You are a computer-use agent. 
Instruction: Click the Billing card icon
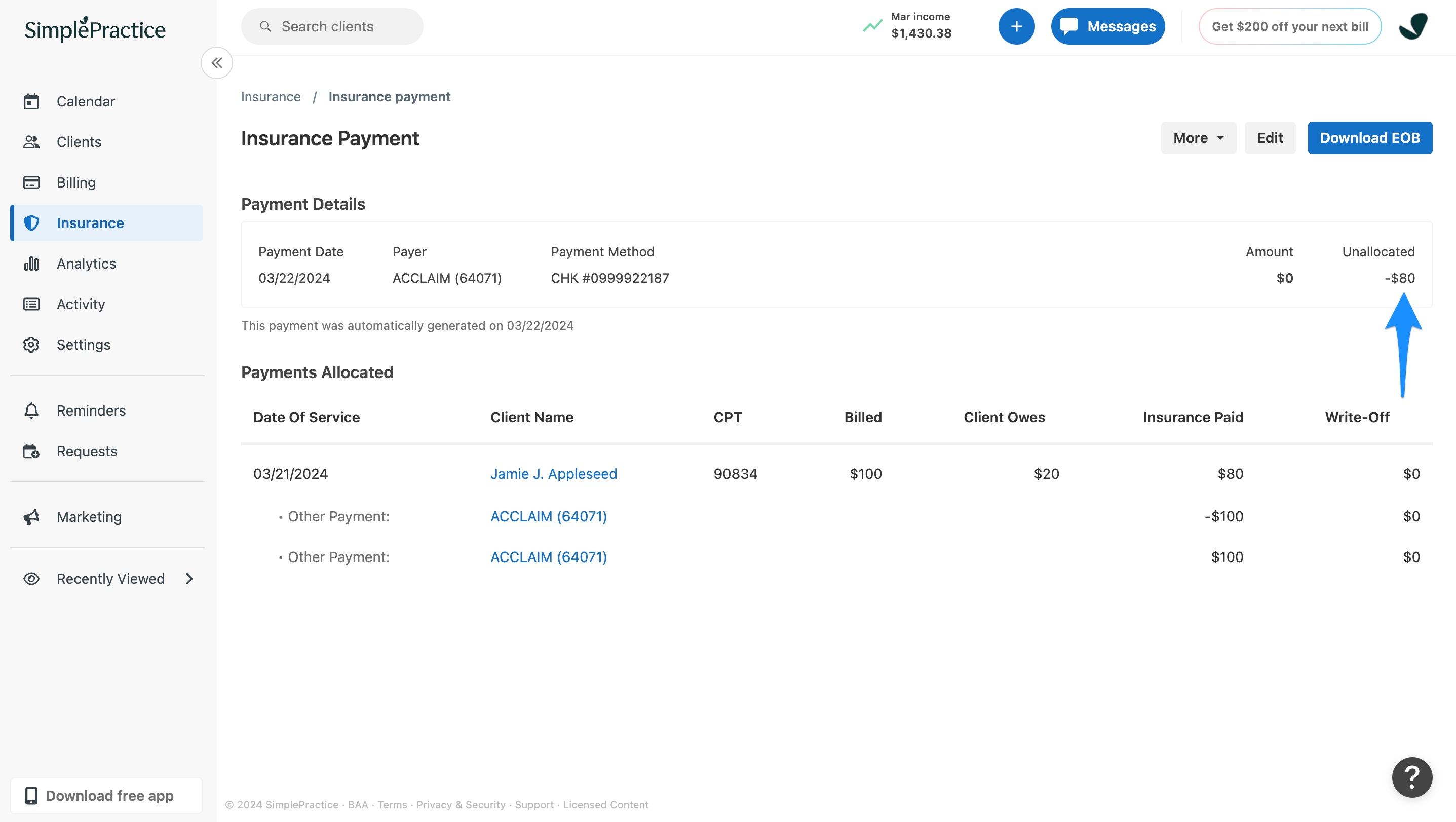pyautogui.click(x=31, y=182)
